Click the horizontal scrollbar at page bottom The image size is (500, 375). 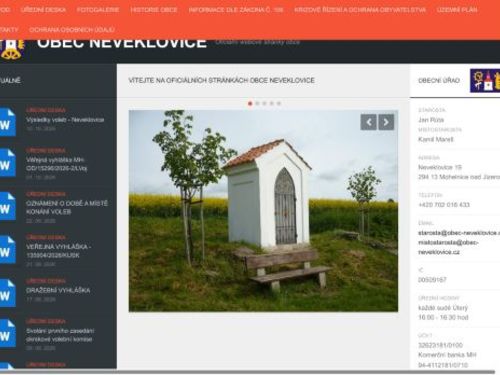pyautogui.click(x=247, y=372)
